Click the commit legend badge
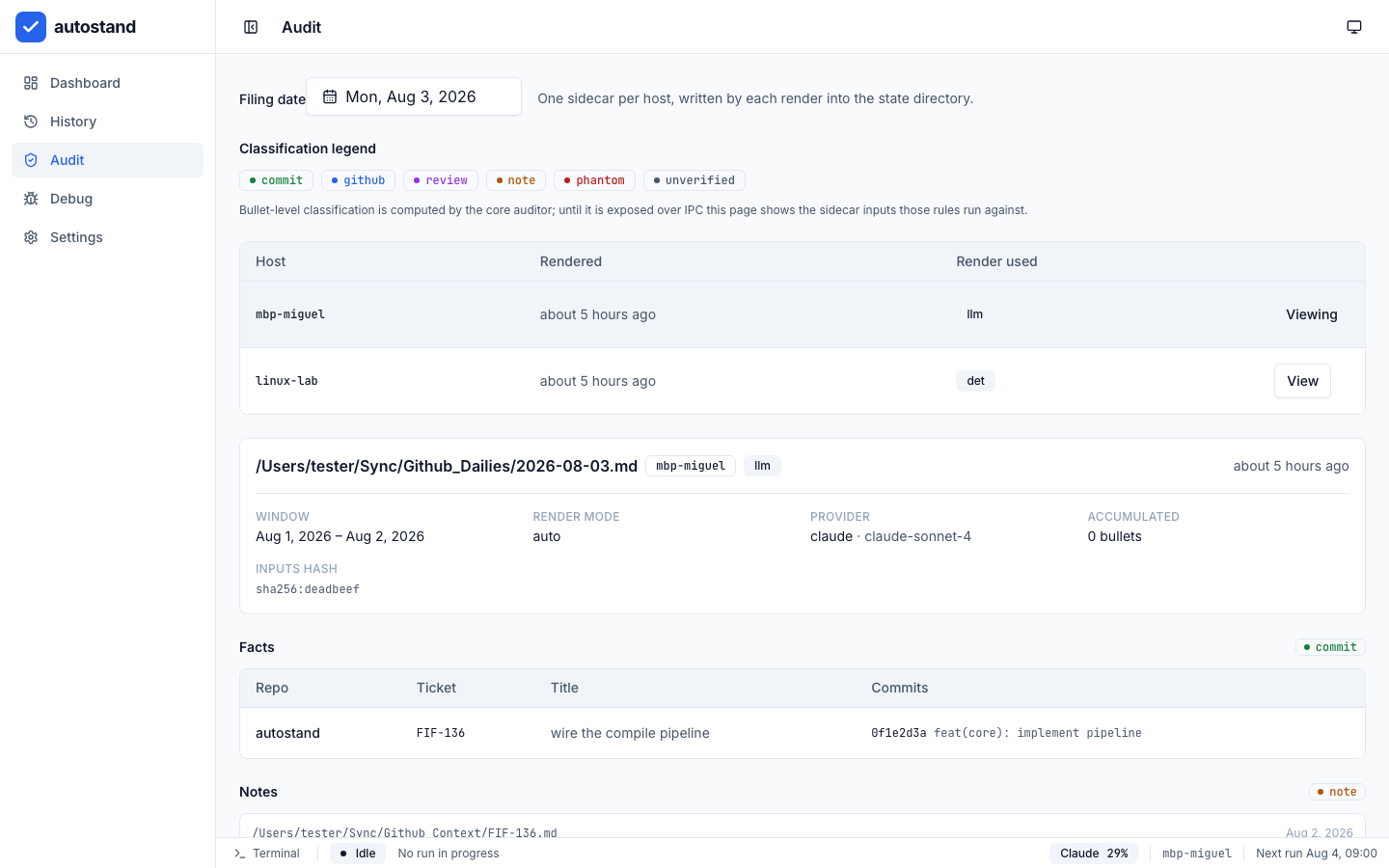 pyautogui.click(x=276, y=180)
